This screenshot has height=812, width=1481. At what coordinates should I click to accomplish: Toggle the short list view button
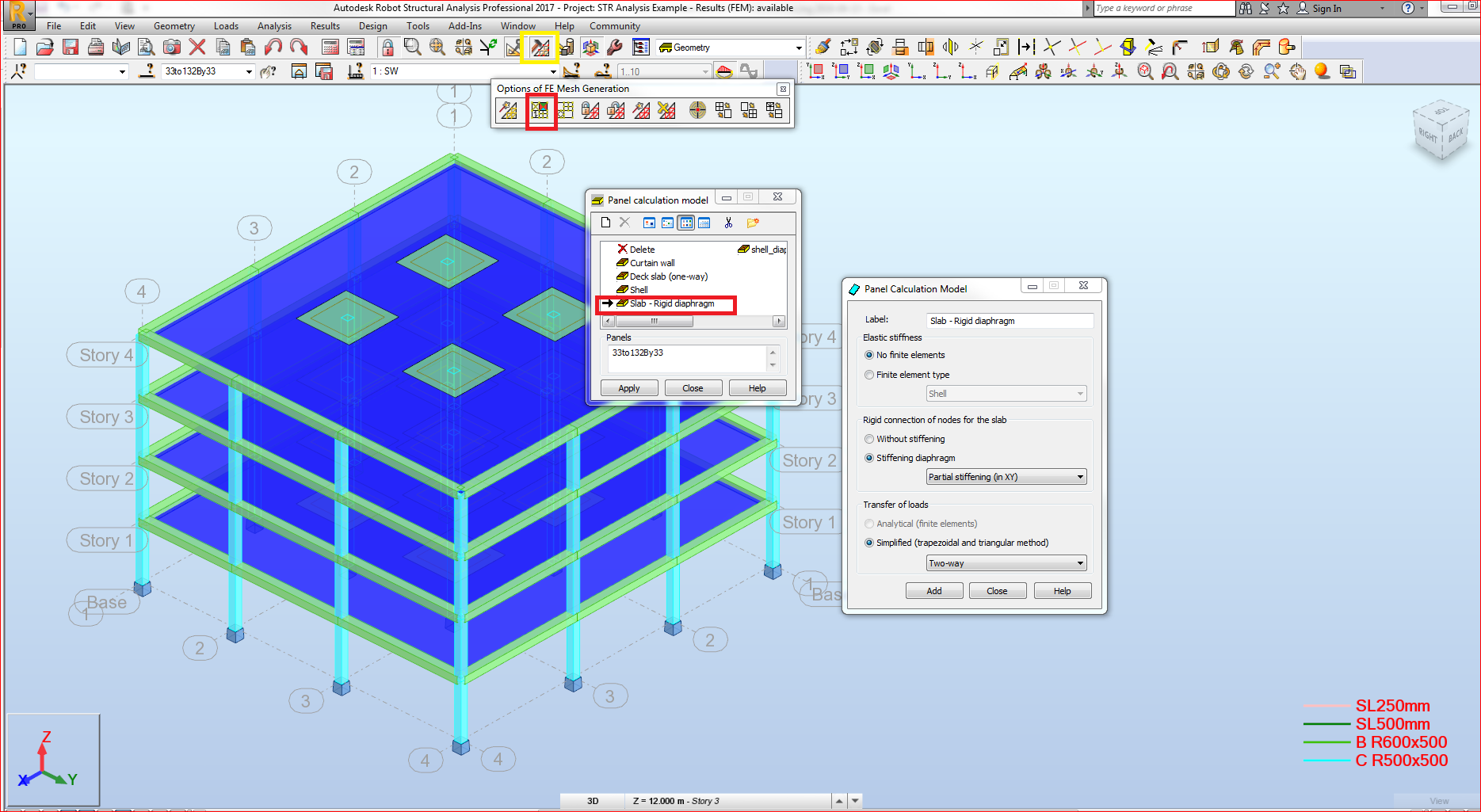point(686,223)
